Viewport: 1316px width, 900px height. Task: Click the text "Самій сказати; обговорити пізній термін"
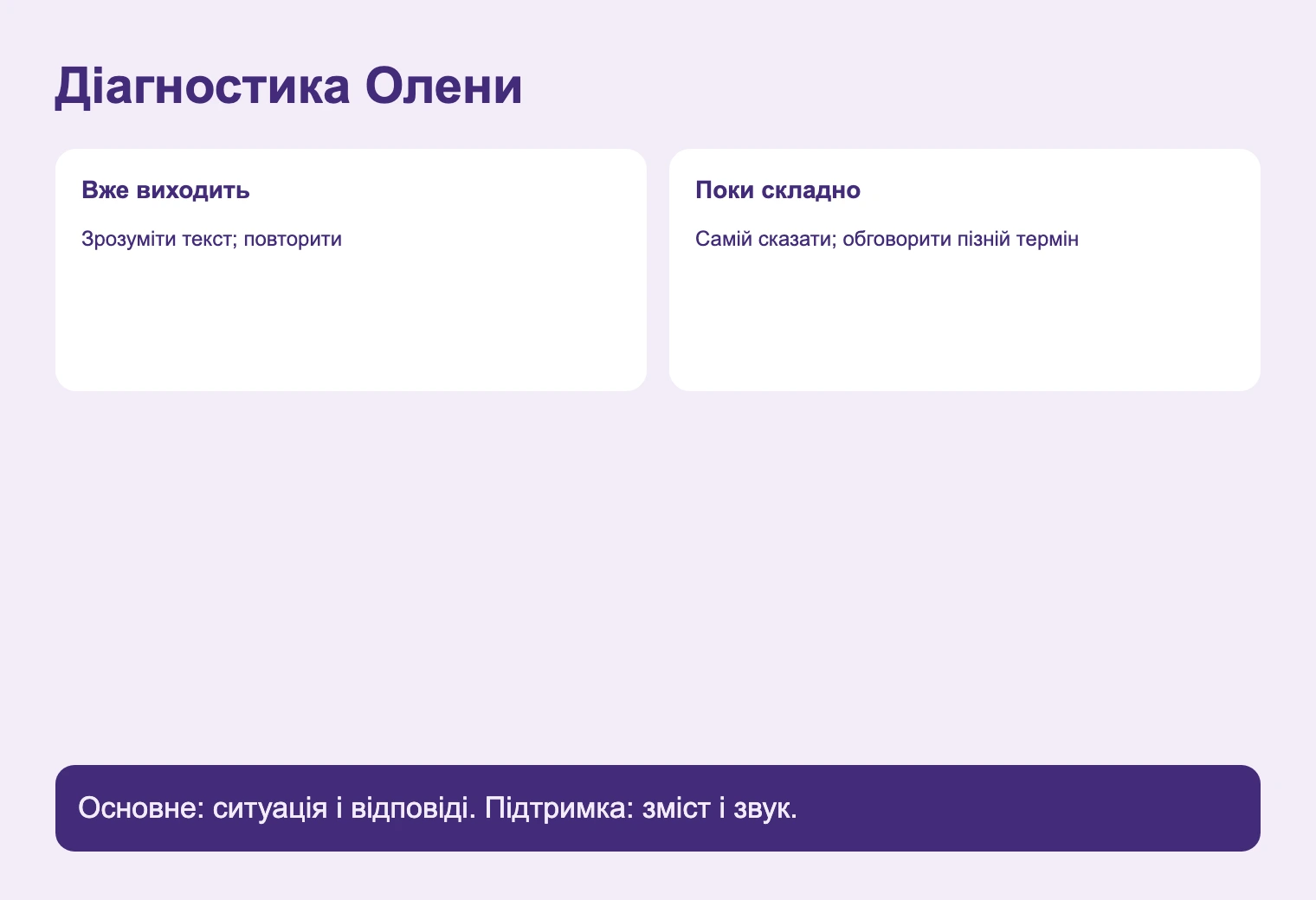tap(887, 239)
